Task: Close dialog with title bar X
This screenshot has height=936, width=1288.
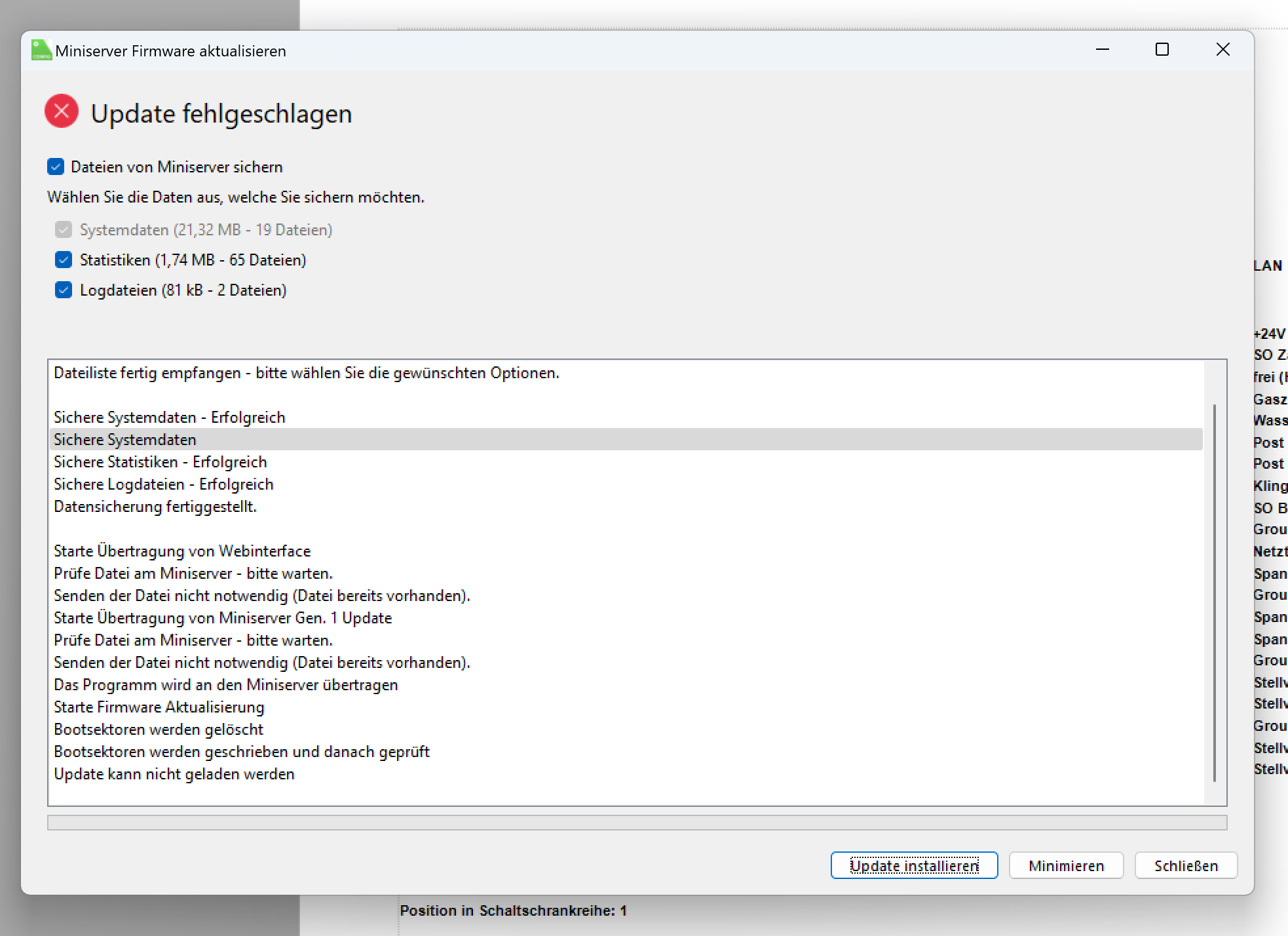Action: click(1222, 50)
